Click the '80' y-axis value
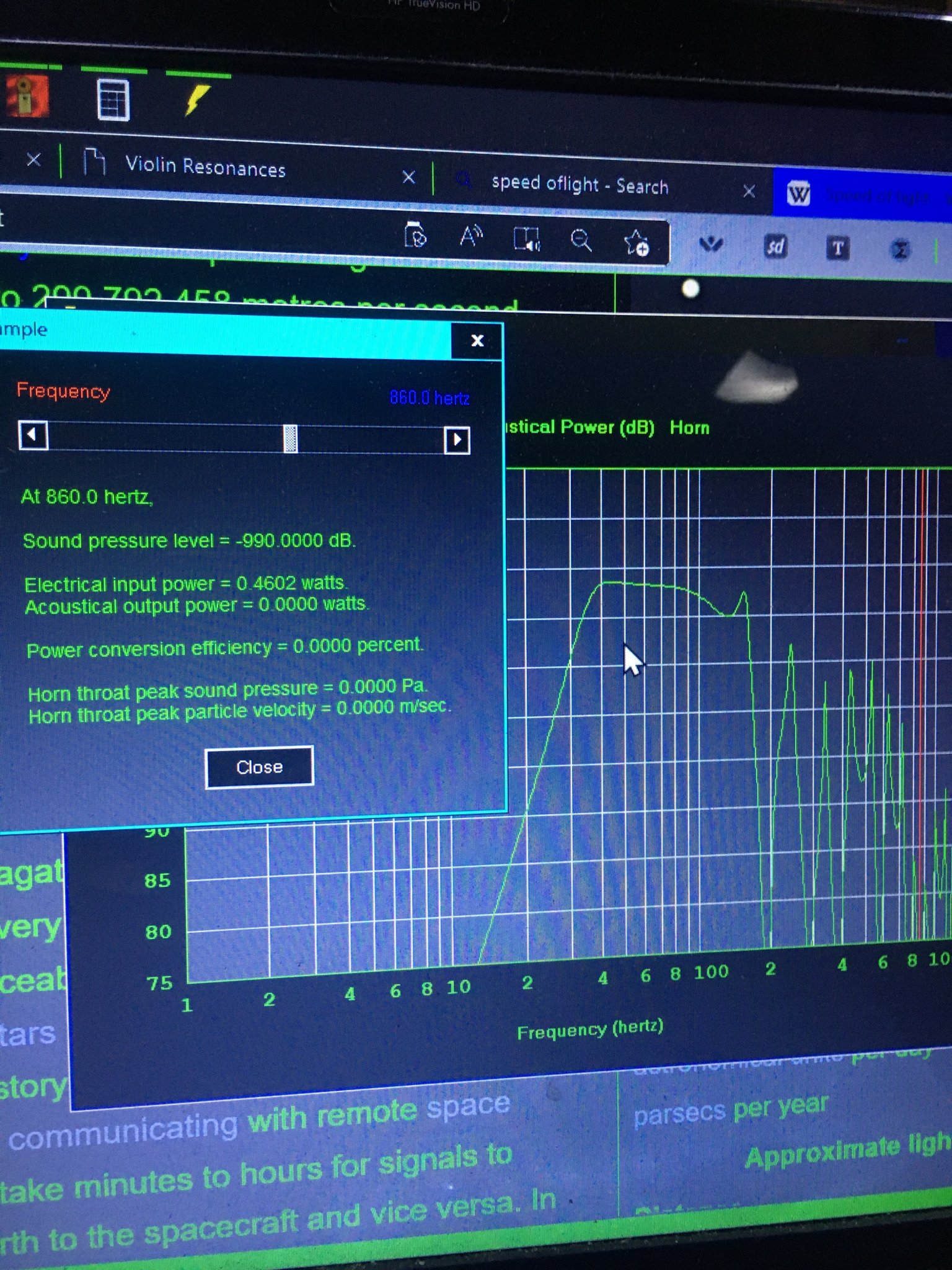Image resolution: width=952 pixels, height=1270 pixels. [158, 932]
